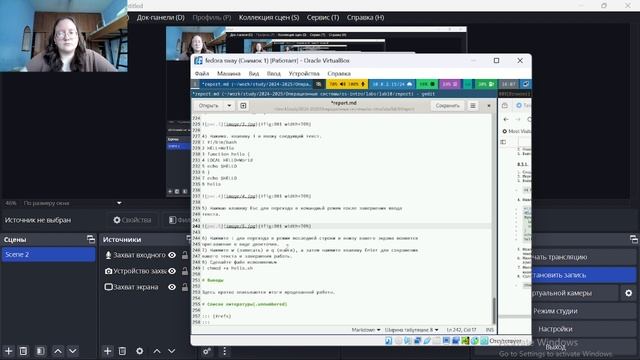
Task: Click 'Ln 242, Col 17' status entry
Action: click(x=461, y=330)
